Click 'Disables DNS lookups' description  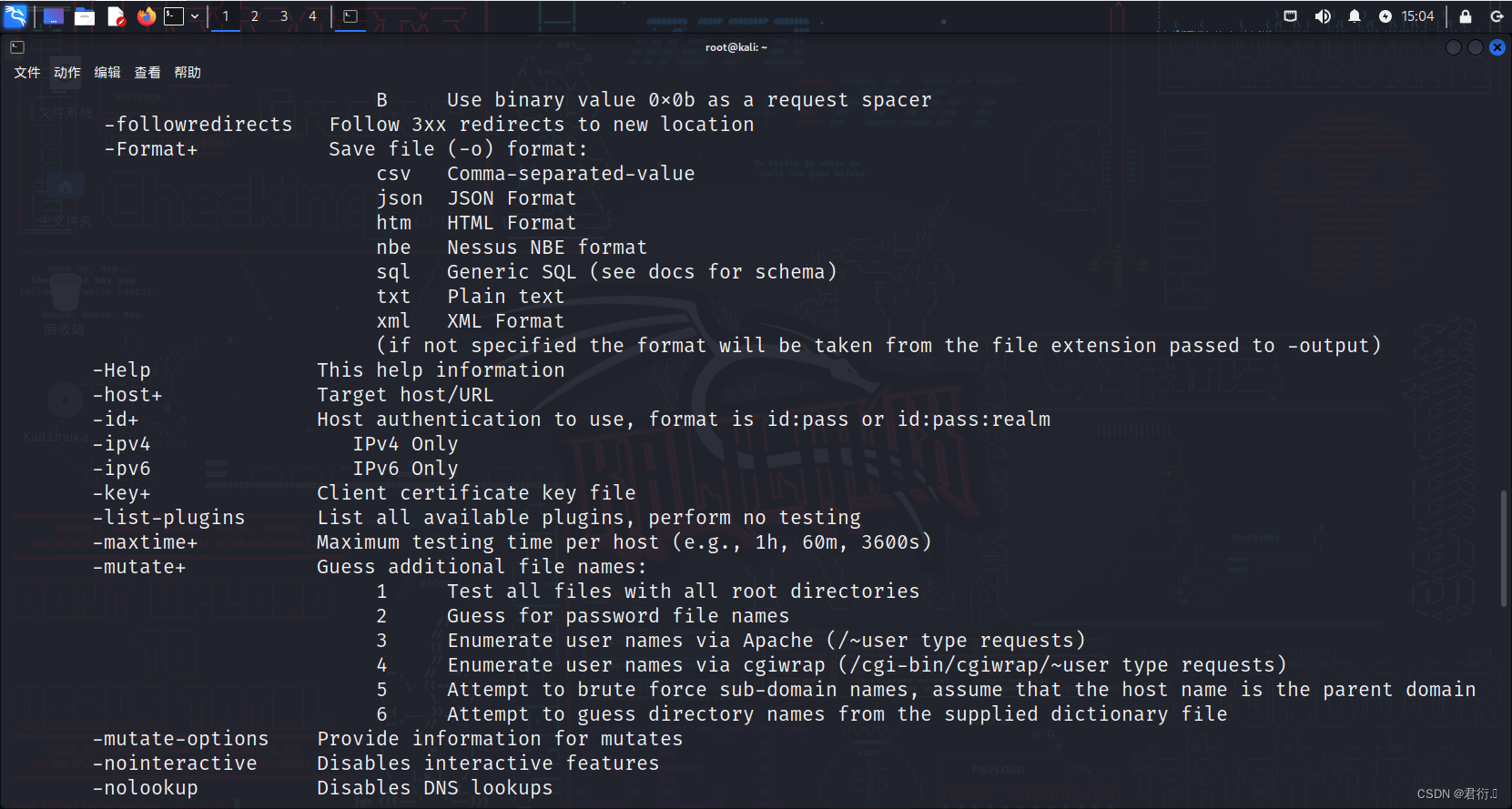point(435,788)
